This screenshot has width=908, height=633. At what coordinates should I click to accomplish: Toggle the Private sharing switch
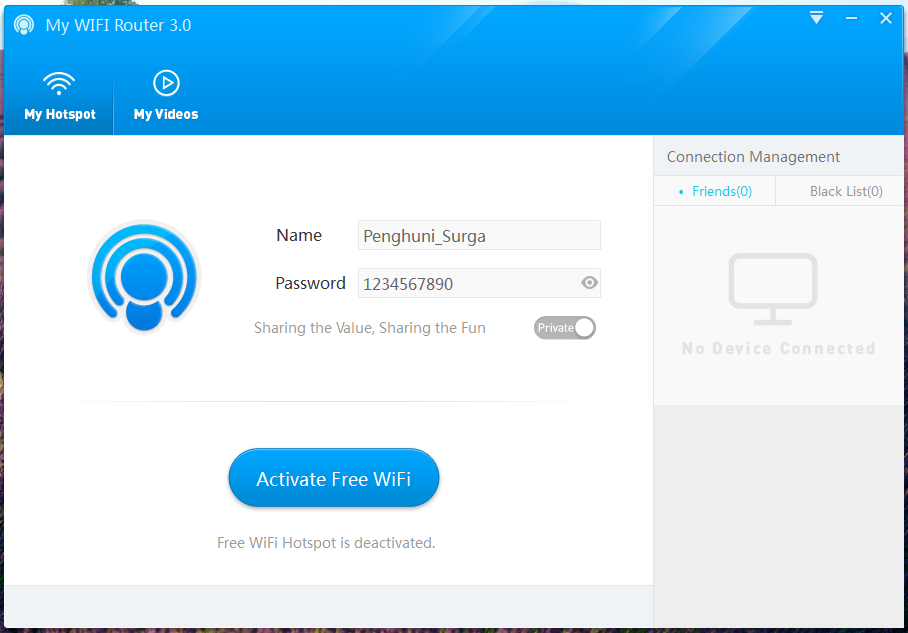click(565, 328)
